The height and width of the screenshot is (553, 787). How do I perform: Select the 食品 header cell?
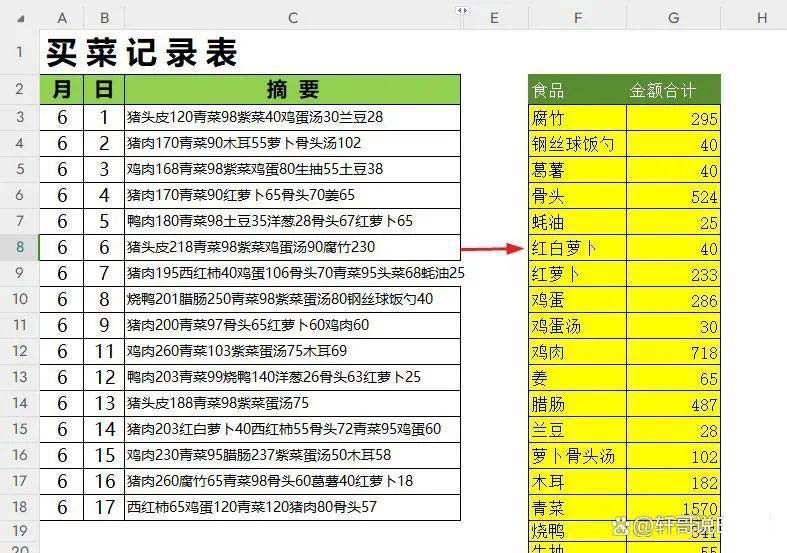click(578, 90)
